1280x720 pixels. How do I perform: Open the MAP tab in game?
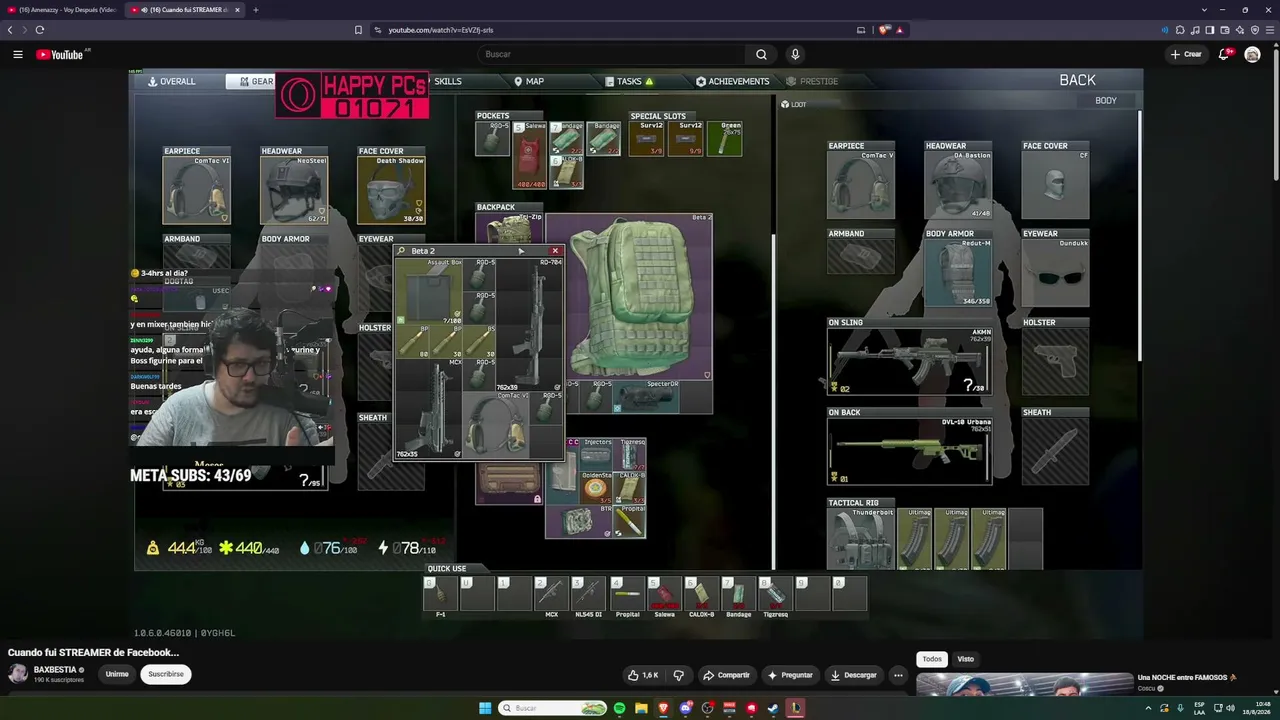tap(529, 81)
